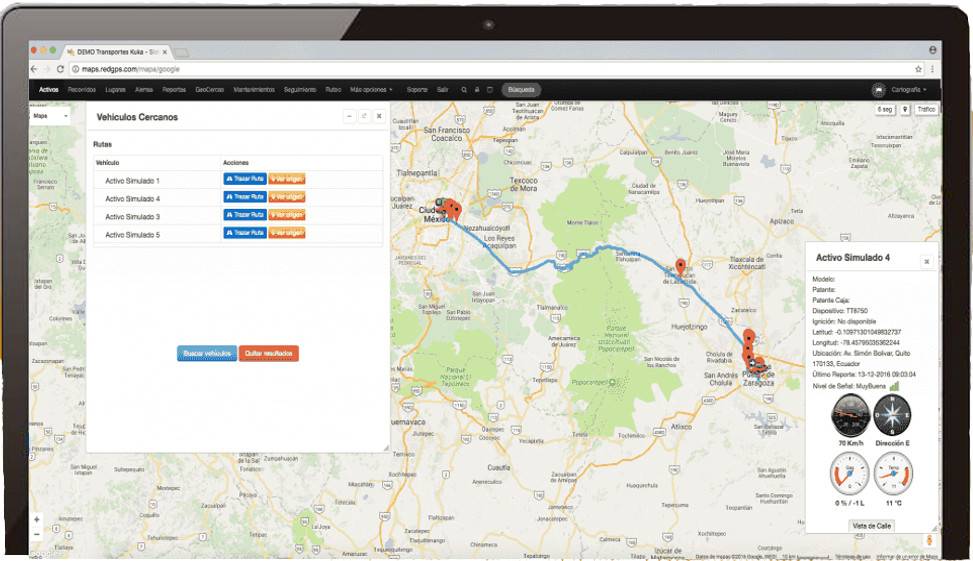
Task: Click the orange Pegman street view icon
Action: [929, 541]
